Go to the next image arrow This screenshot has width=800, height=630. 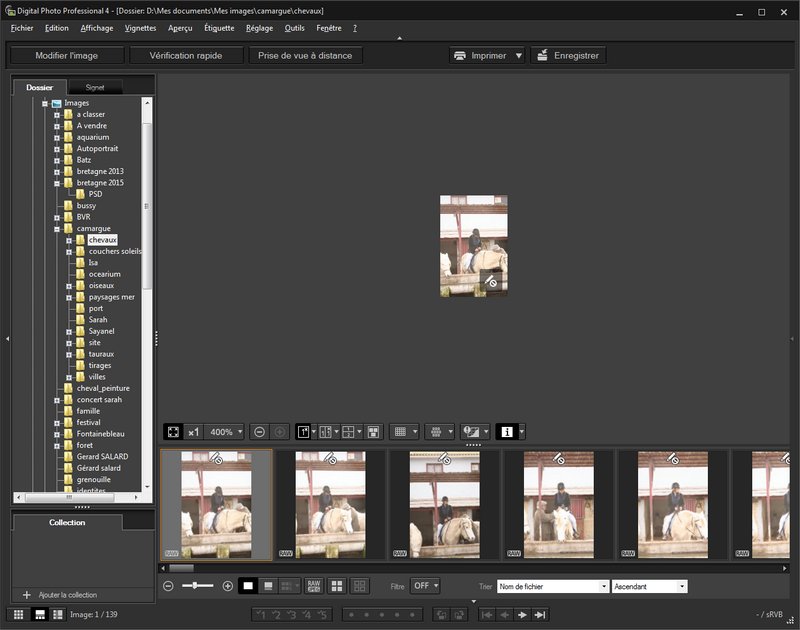point(522,615)
